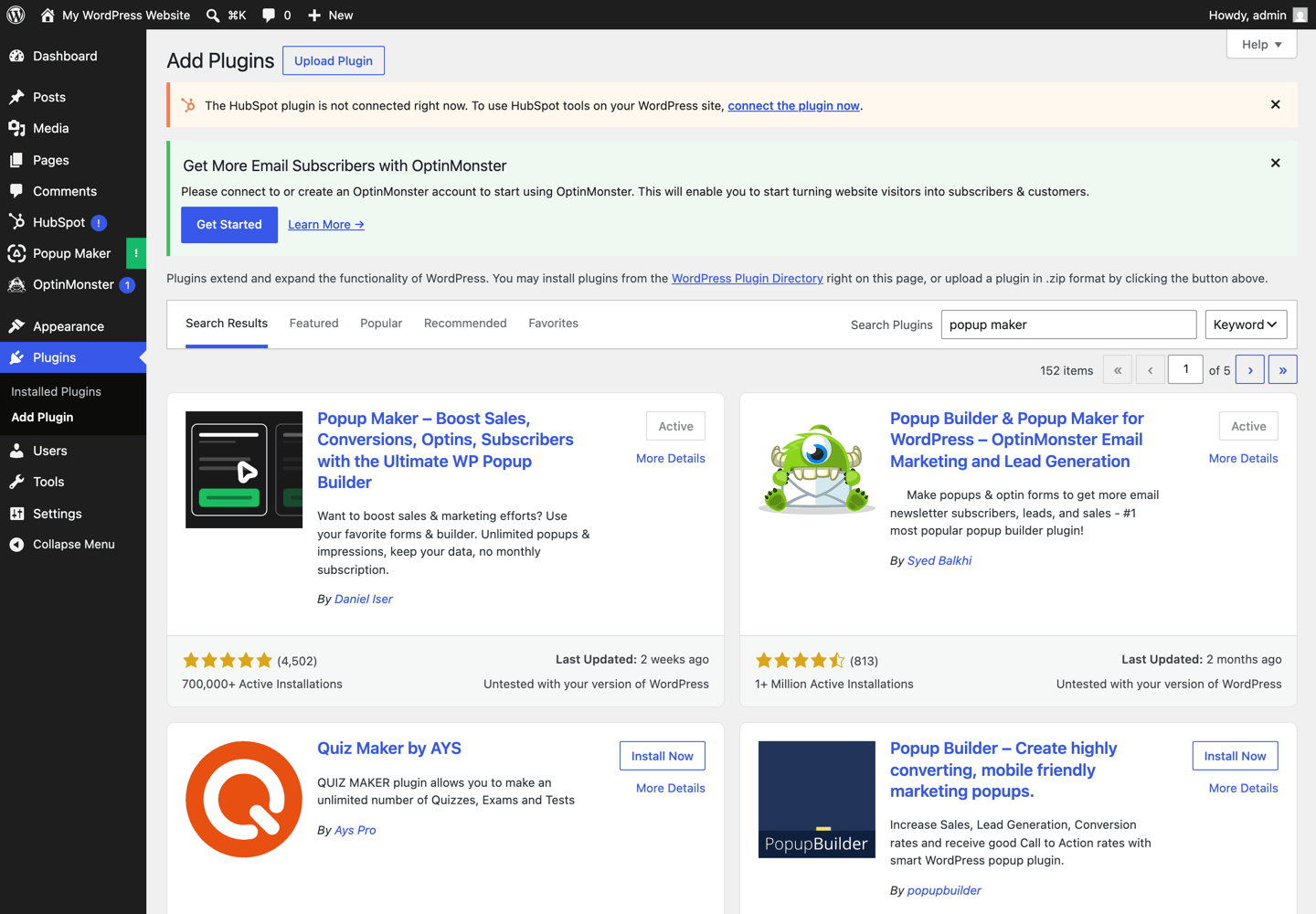Open author Ays Pro link
This screenshot has width=1316, height=914.
[356, 831]
